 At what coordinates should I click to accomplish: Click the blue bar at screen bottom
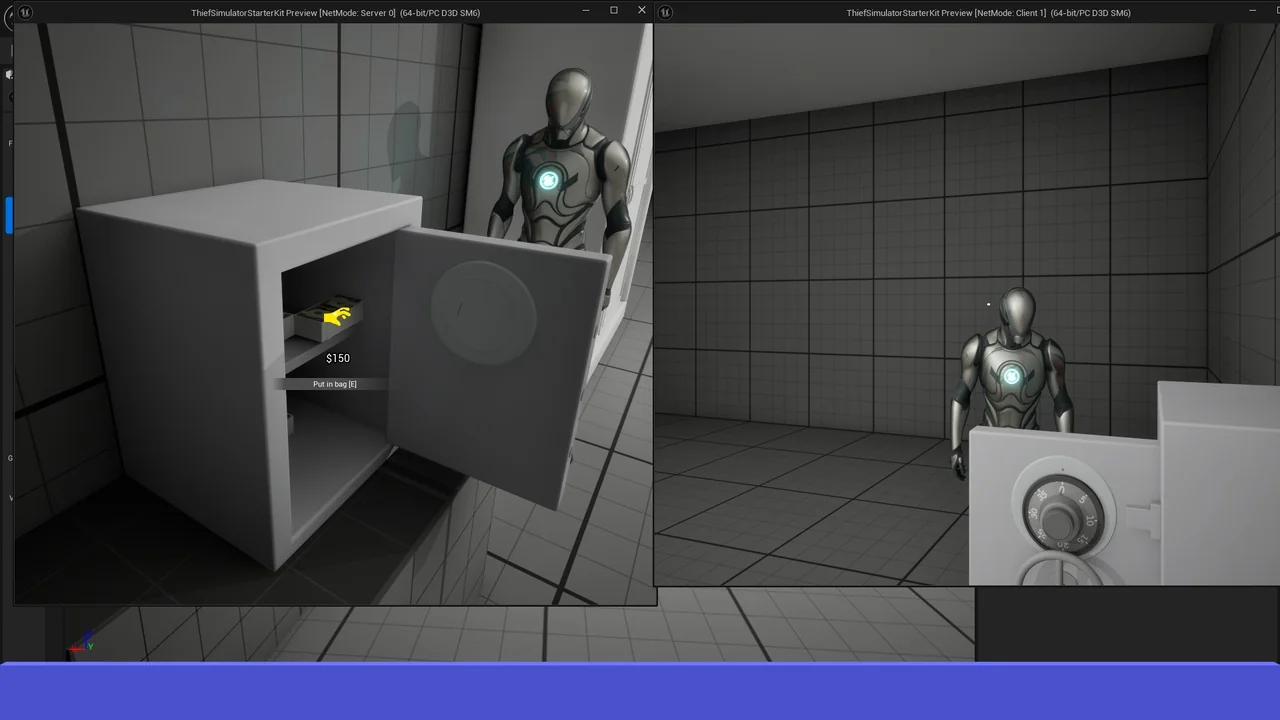point(640,692)
